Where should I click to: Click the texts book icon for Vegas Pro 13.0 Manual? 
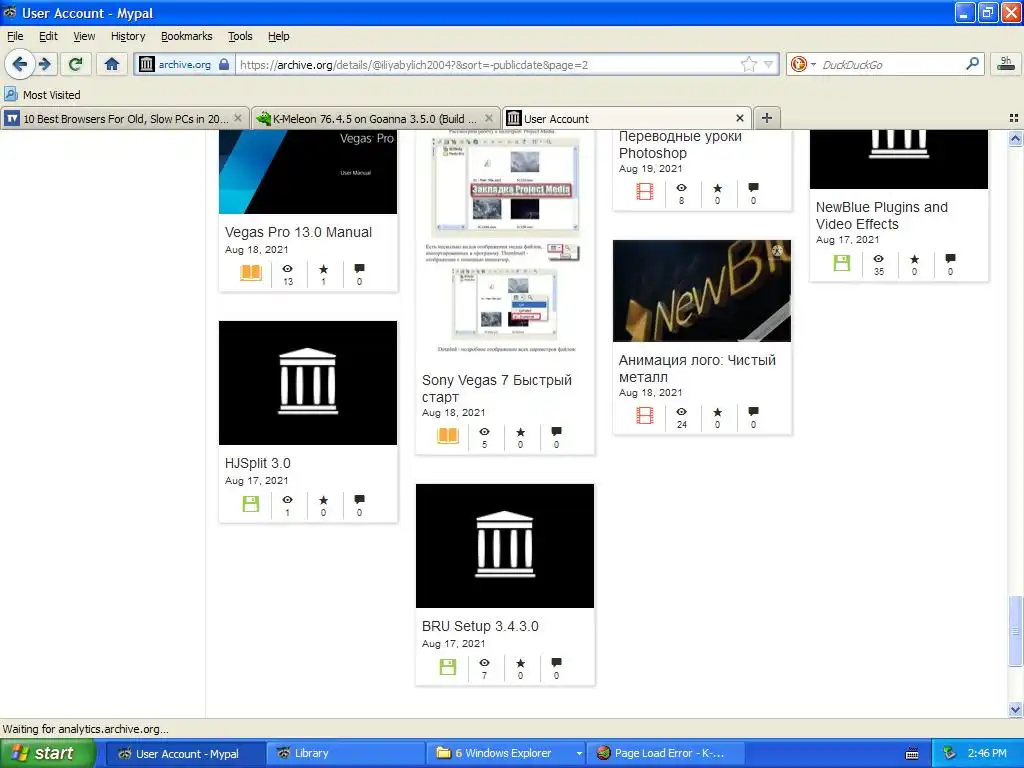tap(251, 272)
